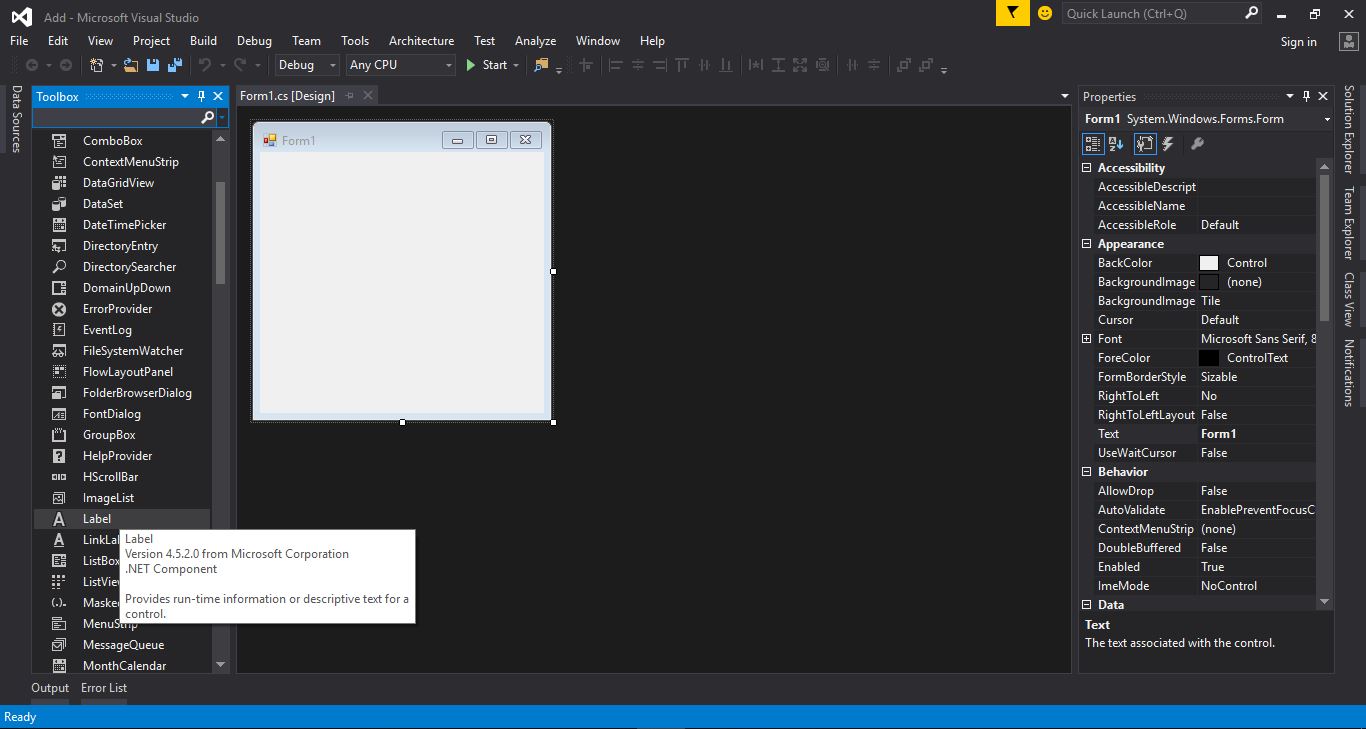Screen dimensions: 1366x729
Task: Select the Label control in Toolbox
Action: tap(97, 519)
